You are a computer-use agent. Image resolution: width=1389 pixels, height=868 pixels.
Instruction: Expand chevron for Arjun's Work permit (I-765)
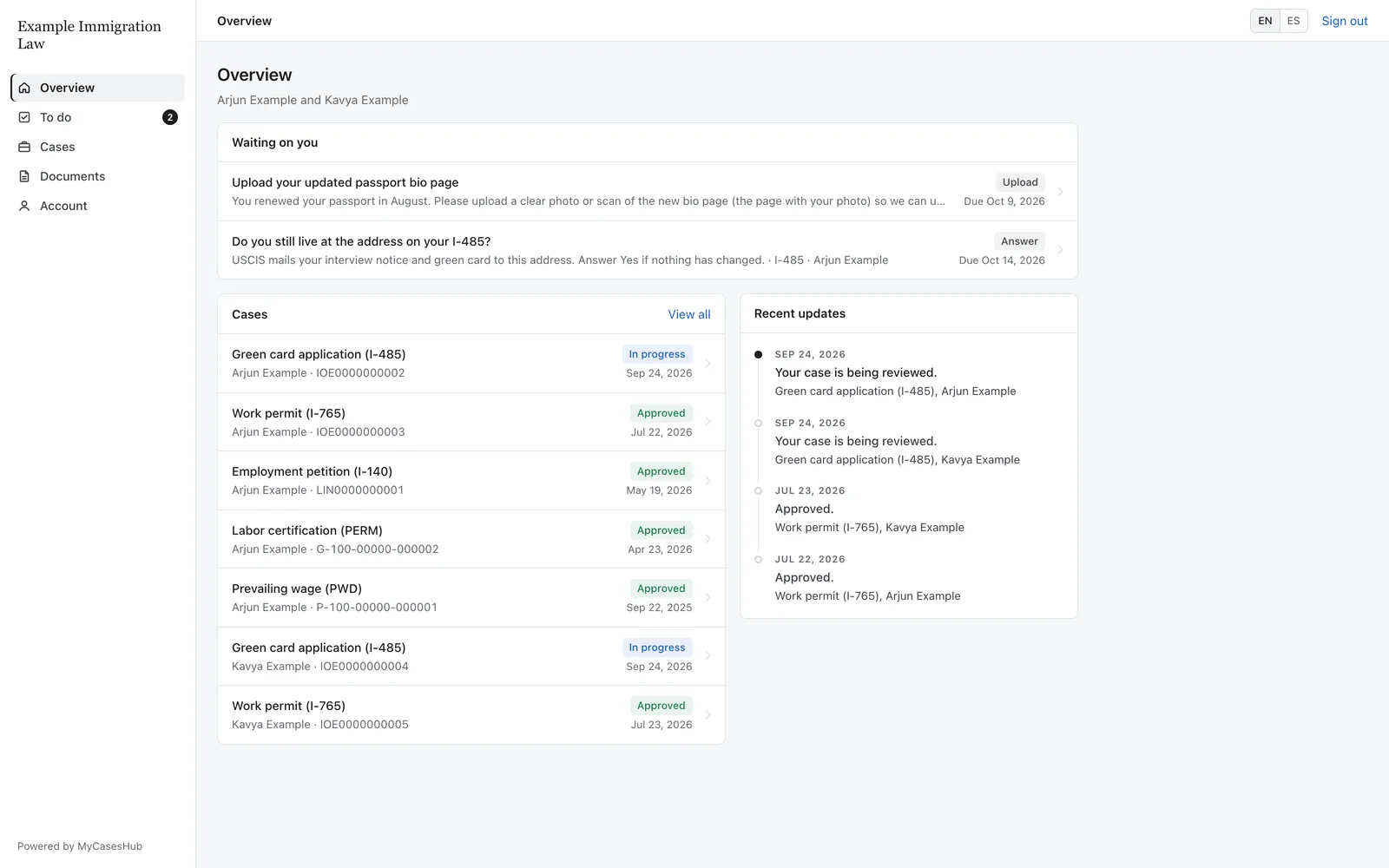click(x=708, y=422)
